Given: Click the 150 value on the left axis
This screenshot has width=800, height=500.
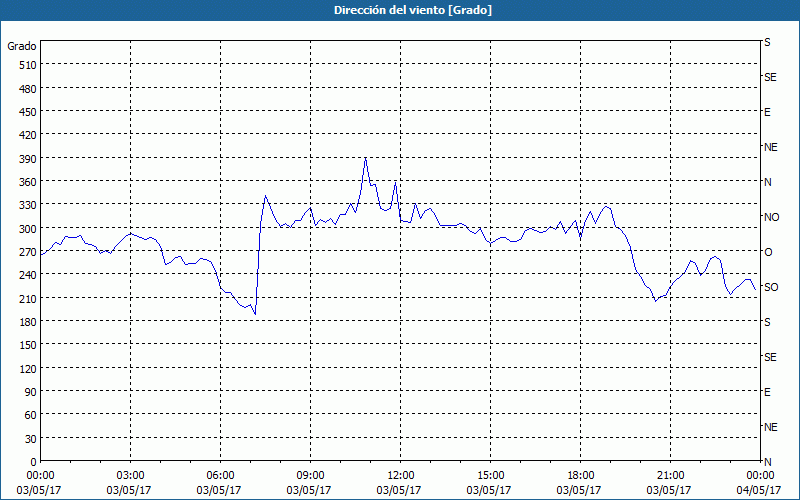Looking at the screenshot, I should (28, 345).
